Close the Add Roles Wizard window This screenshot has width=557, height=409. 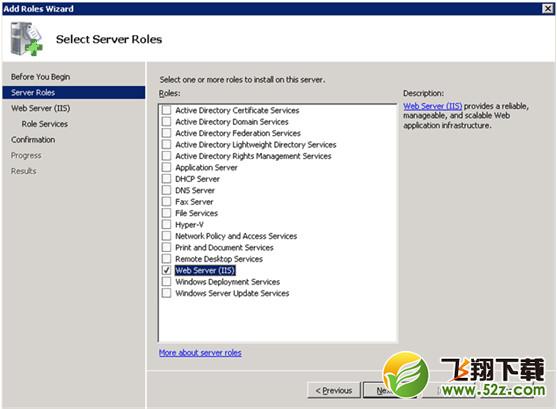click(x=547, y=9)
